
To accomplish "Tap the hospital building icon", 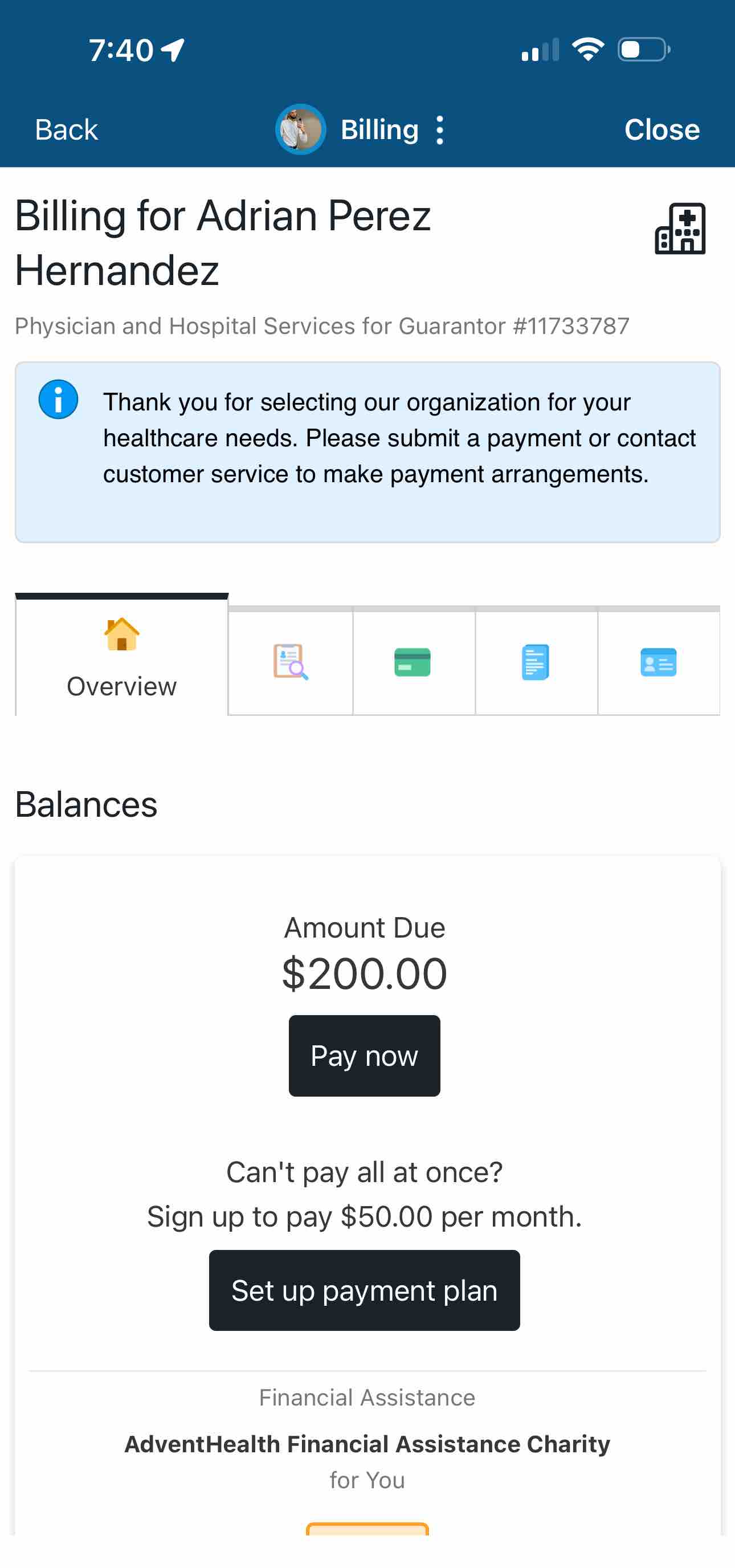I will point(680,228).
